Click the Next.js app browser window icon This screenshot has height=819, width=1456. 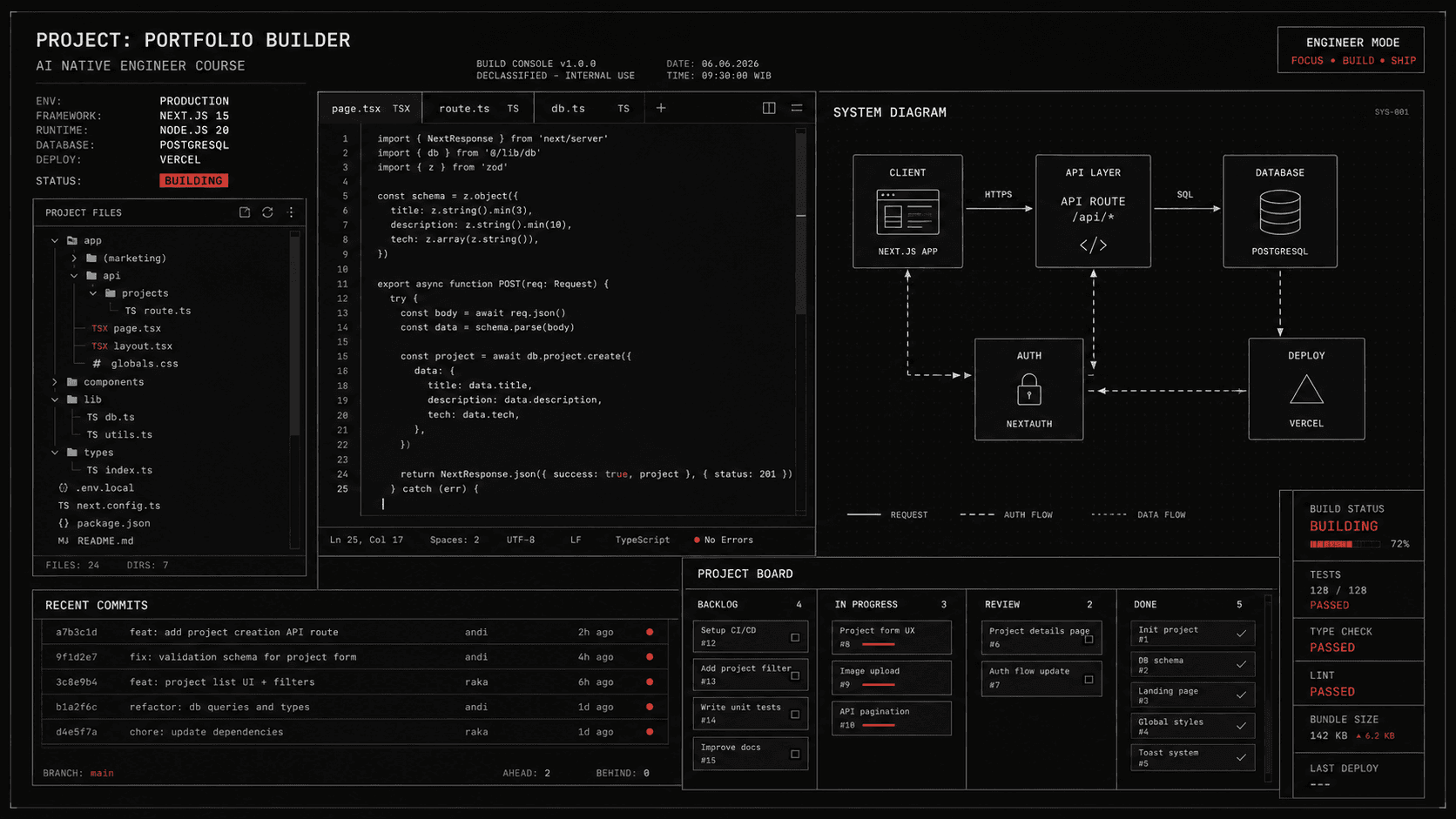click(x=907, y=211)
